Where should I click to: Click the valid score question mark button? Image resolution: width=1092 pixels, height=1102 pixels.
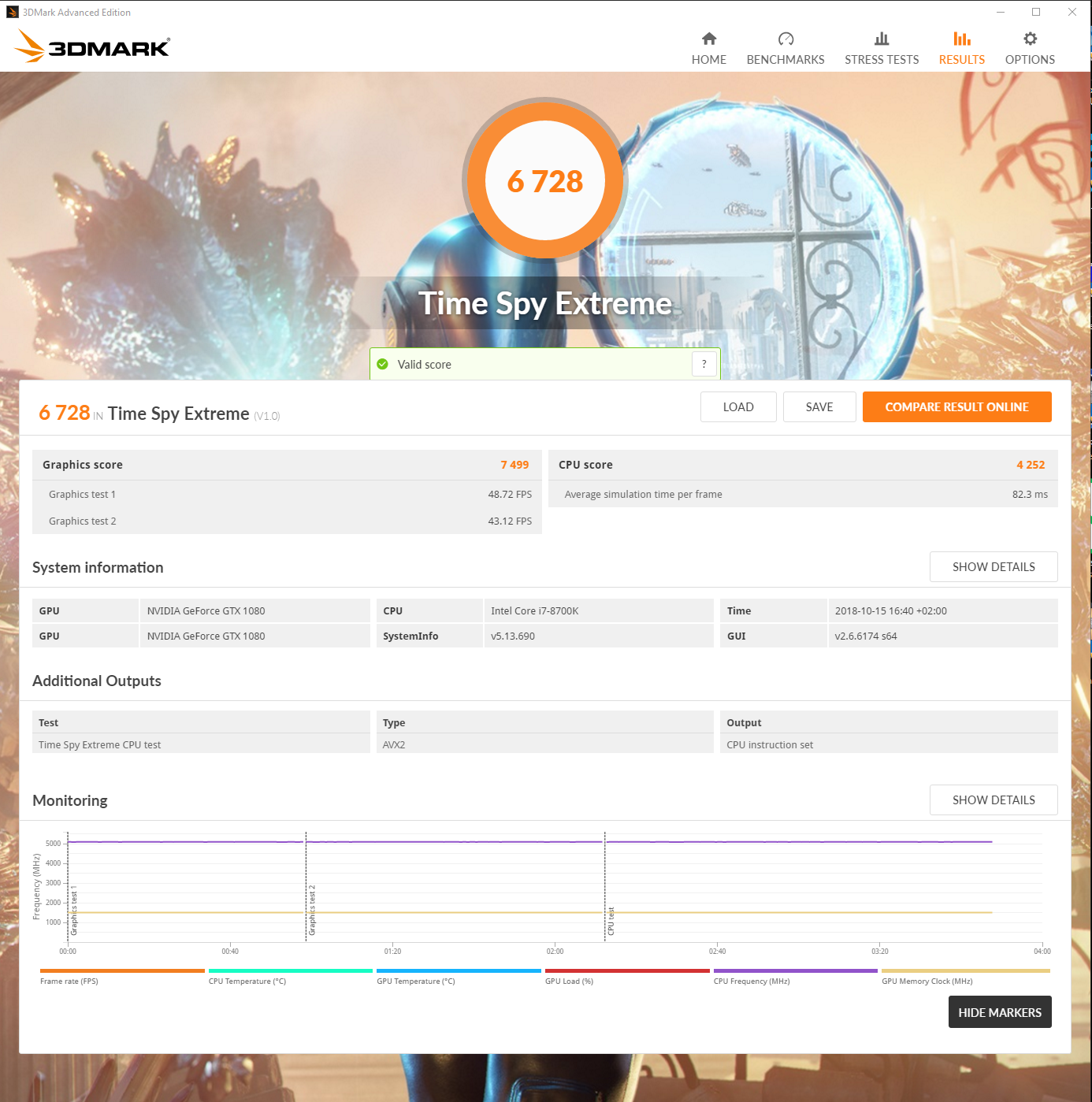(704, 364)
